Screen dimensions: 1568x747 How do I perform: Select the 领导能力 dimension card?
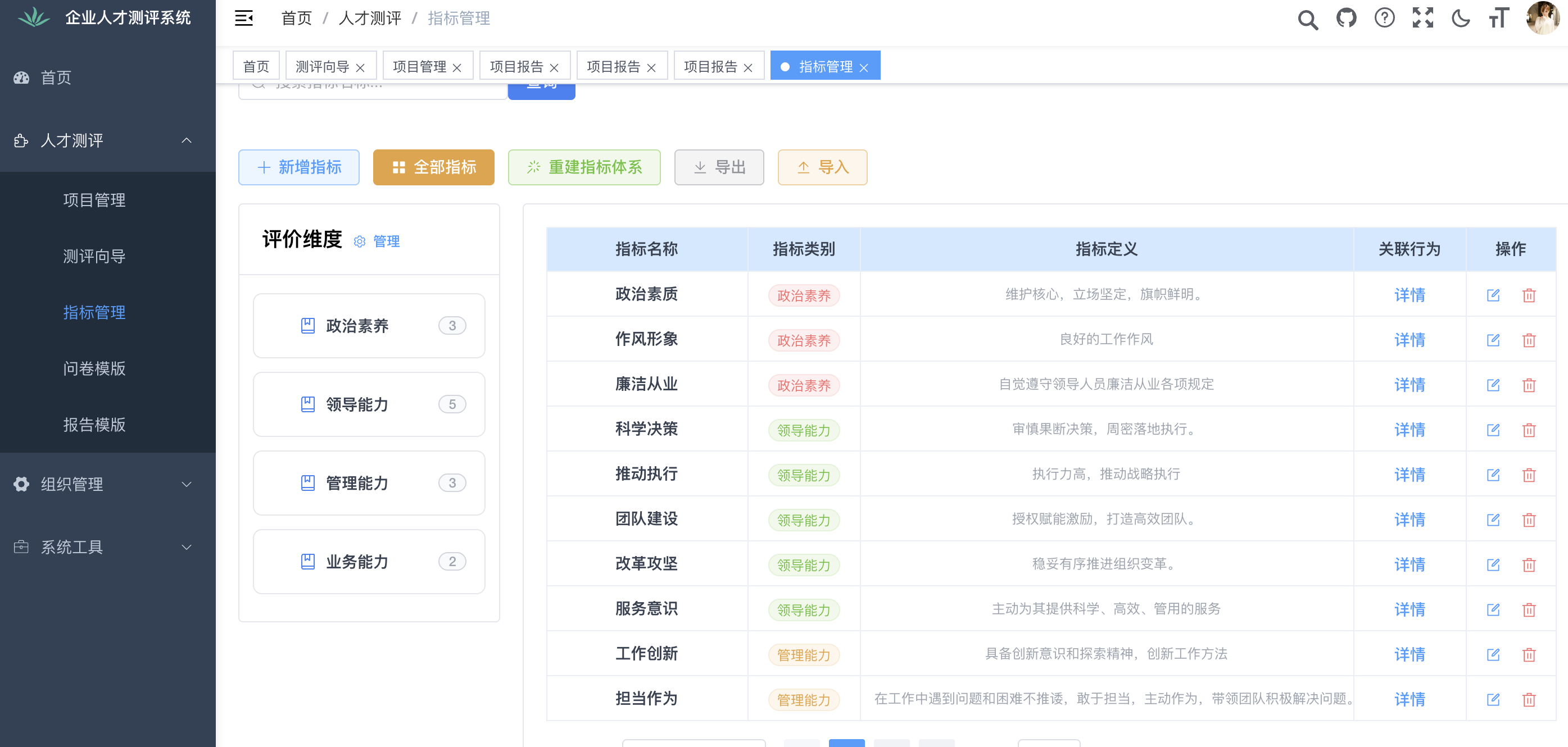click(x=369, y=404)
